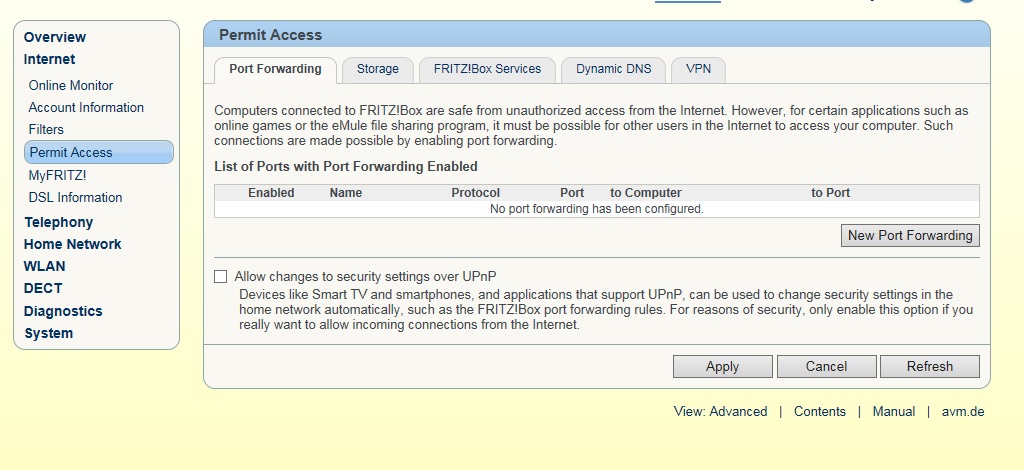Image resolution: width=1024 pixels, height=470 pixels.
Task: Open the Filters page
Action: coord(46,129)
